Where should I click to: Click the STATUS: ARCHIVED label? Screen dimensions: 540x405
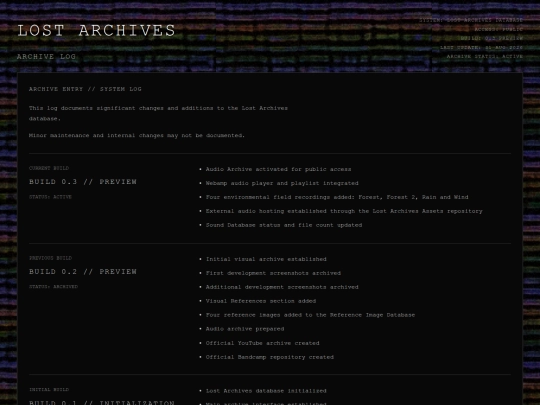coord(53,287)
